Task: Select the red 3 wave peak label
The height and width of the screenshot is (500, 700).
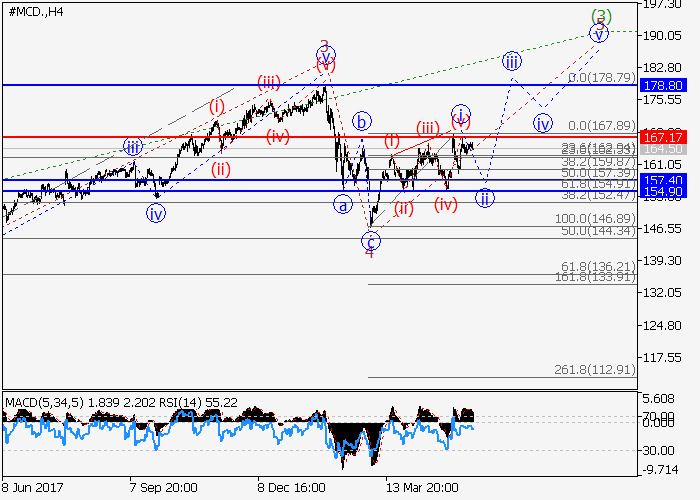Action: [324, 46]
